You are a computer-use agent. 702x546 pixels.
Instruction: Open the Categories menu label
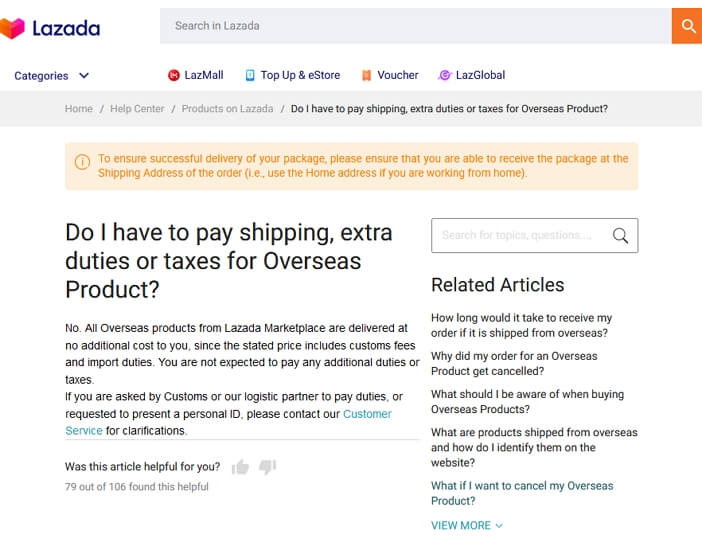point(41,76)
